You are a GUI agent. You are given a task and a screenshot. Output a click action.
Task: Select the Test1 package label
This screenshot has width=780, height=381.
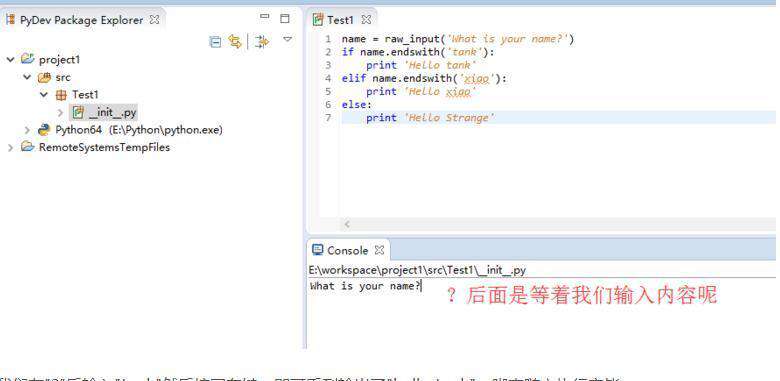pos(85,95)
